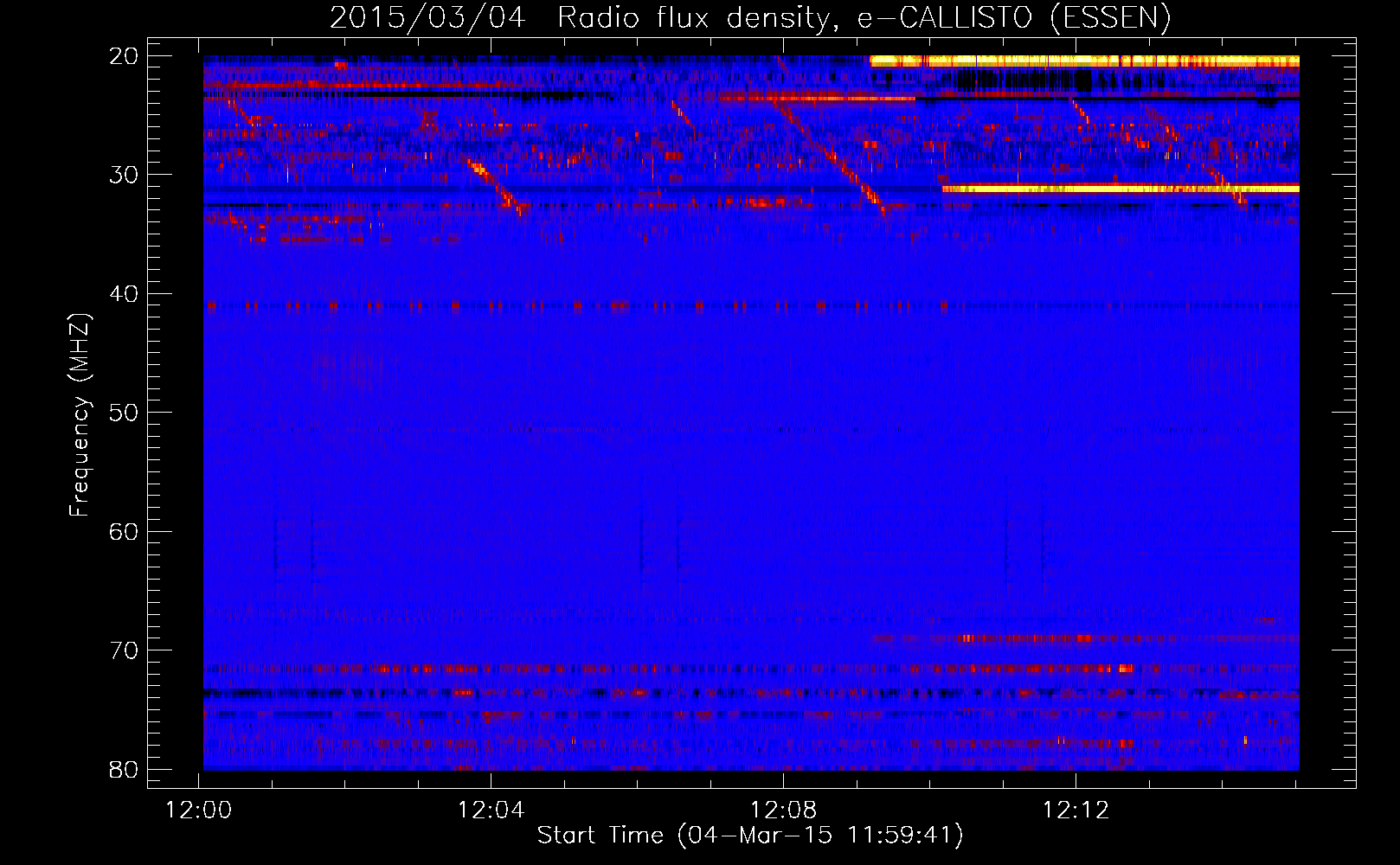
Task: Click the 60 frequency tick label
Action: (125, 531)
